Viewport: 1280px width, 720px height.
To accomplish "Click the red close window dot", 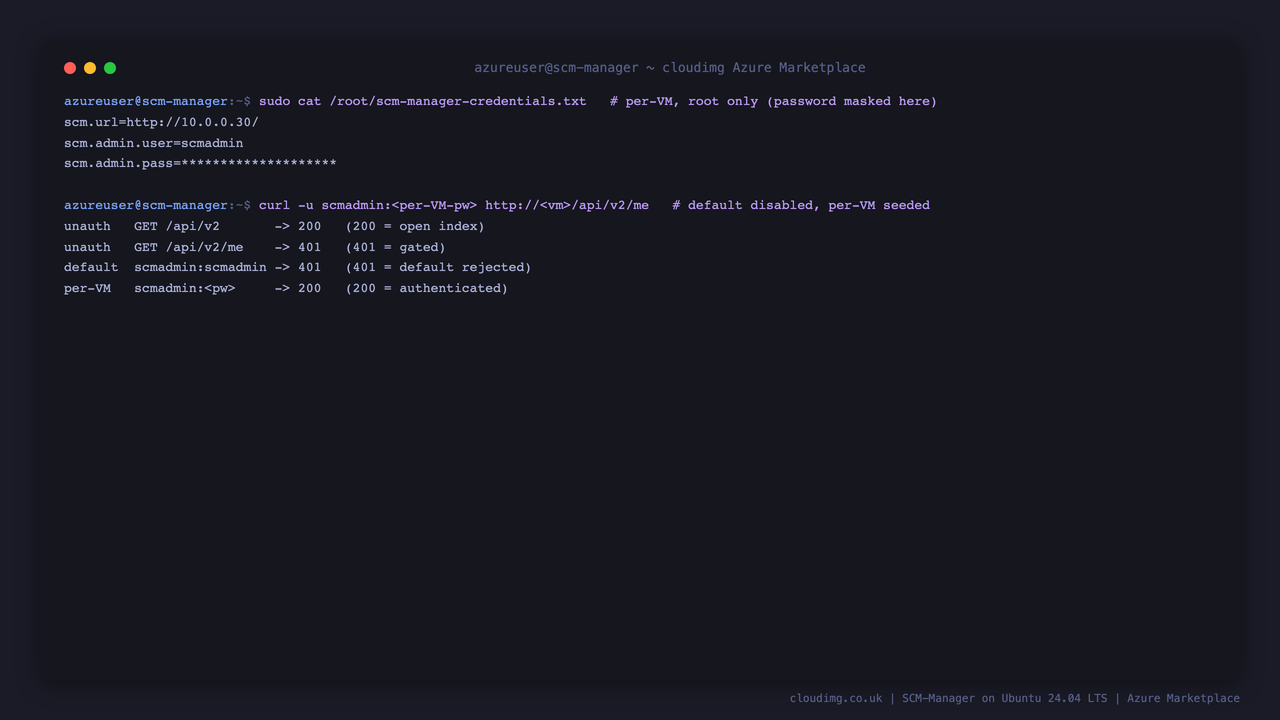I will 70,68.
